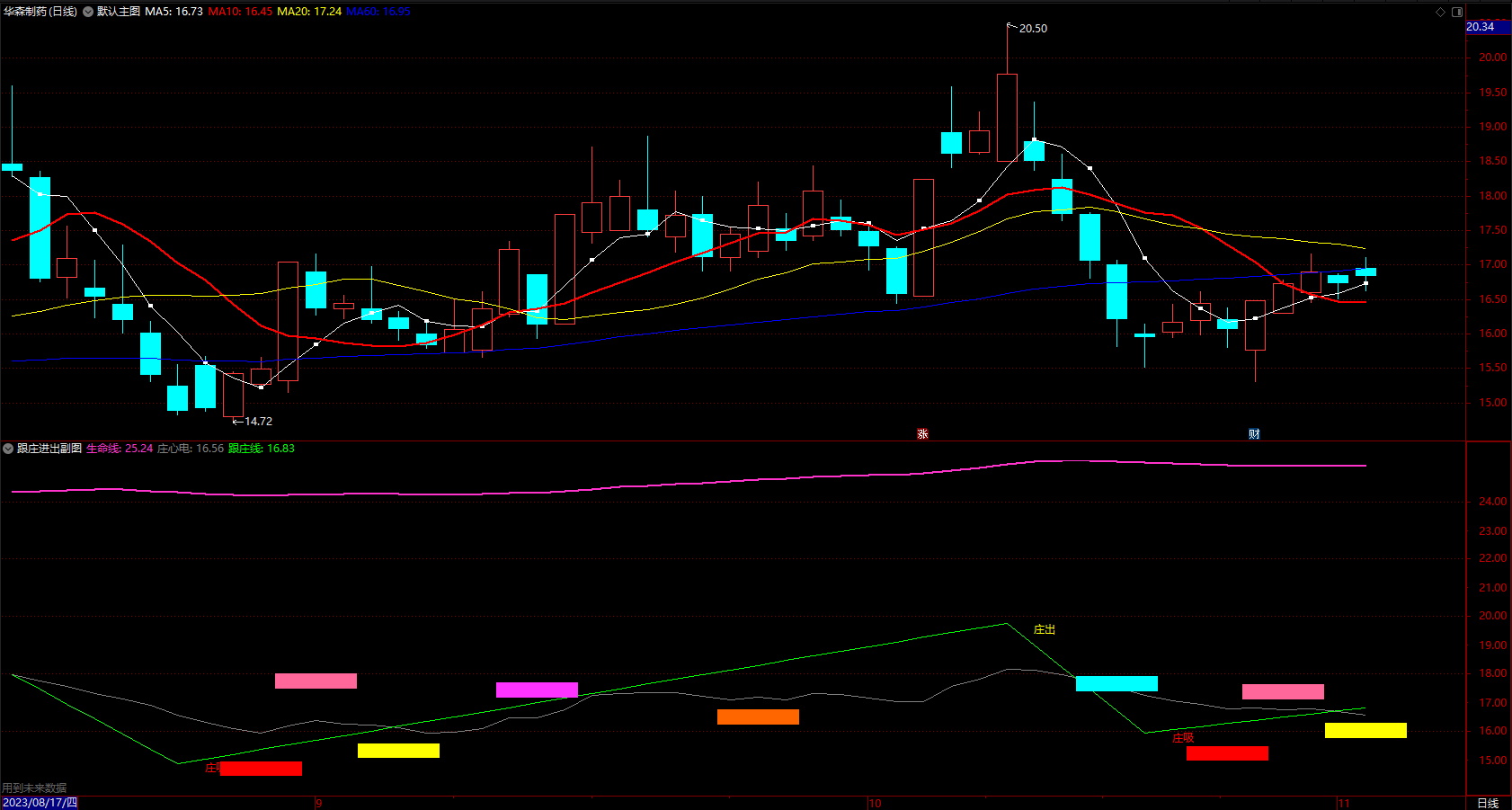Screen dimensions: 1512x810
Task: Click the 华森制药 (日线) stock title
Action: pyautogui.click(x=40, y=12)
